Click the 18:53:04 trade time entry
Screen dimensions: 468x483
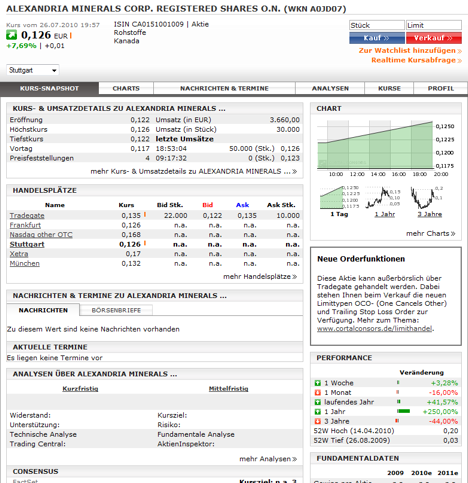pos(171,149)
